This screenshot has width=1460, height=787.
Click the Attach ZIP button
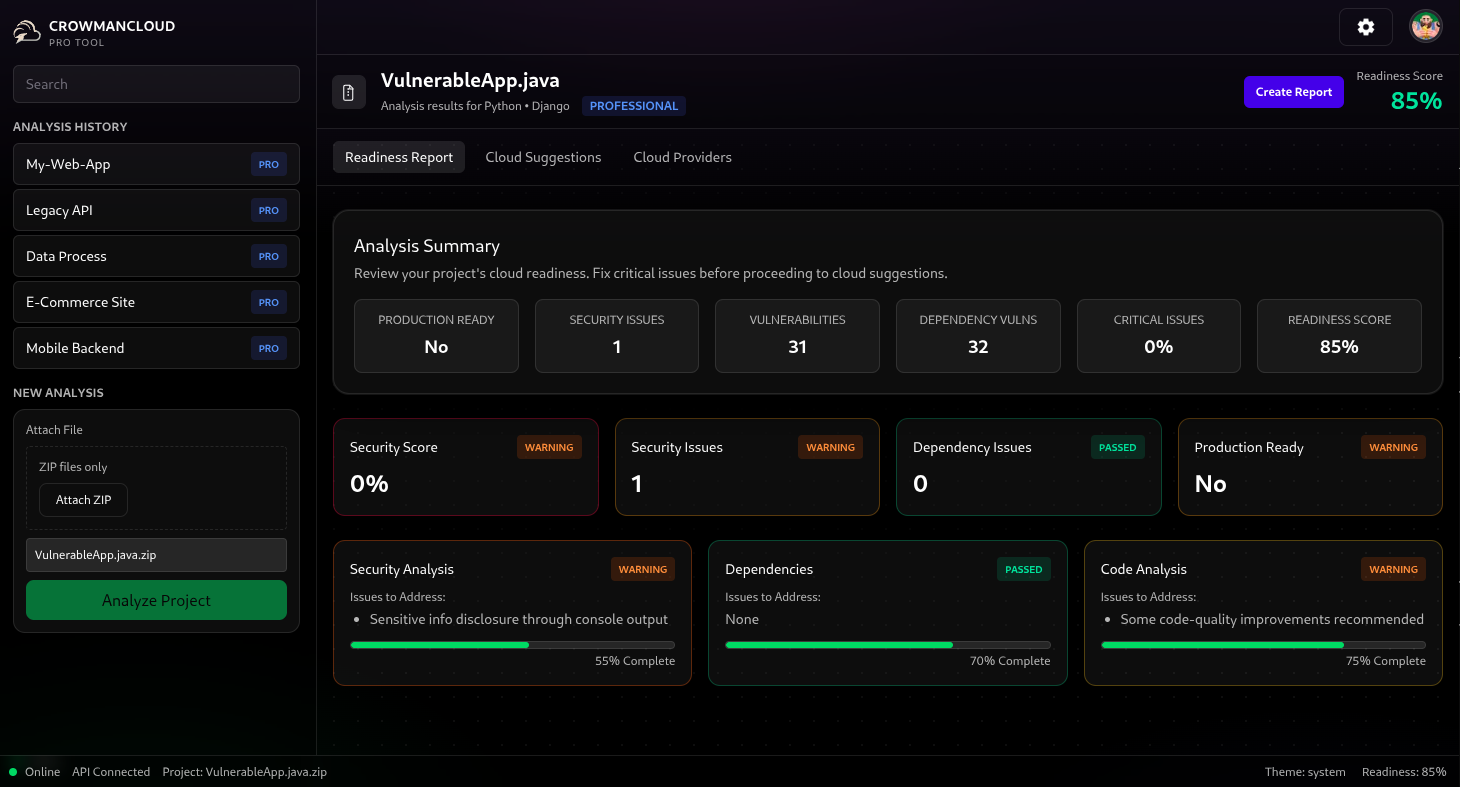(84, 500)
